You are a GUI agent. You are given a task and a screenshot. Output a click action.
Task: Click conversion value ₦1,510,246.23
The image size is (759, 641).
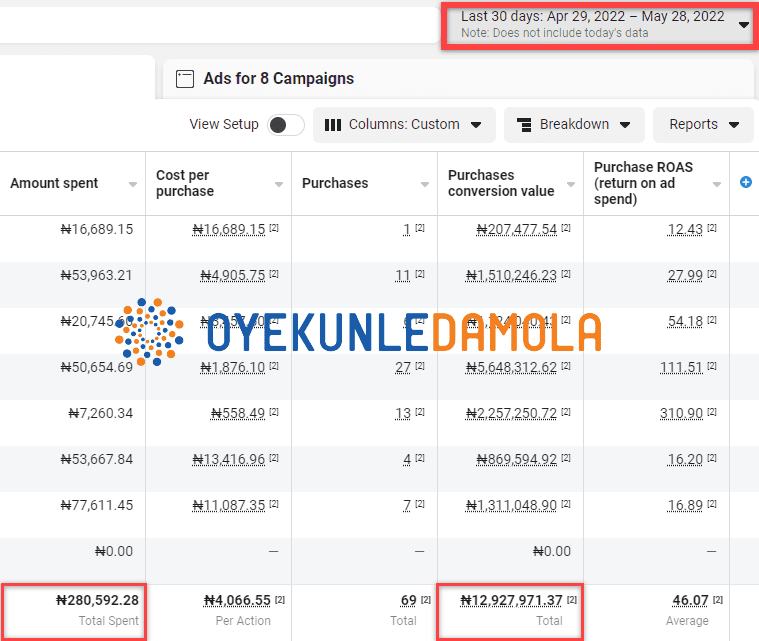pos(511,275)
